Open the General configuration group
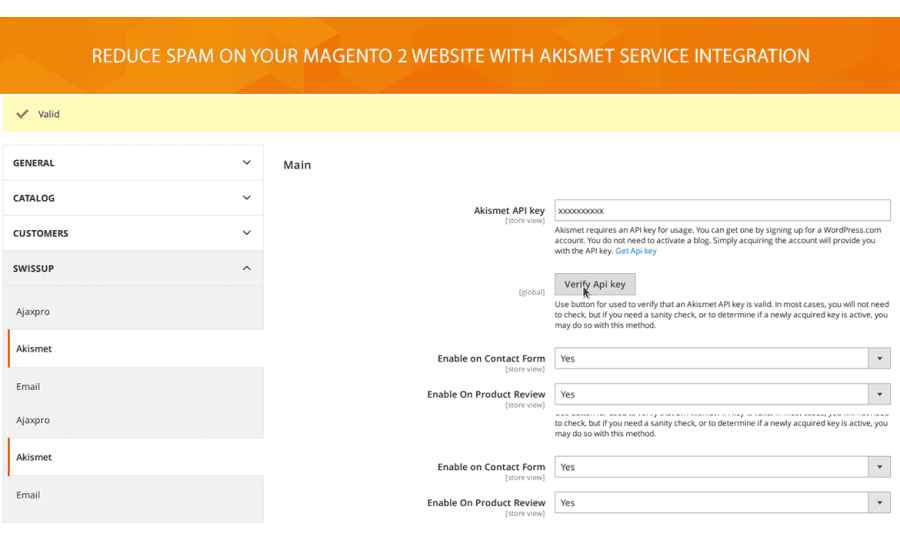The width and height of the screenshot is (900, 540). (x=34, y=163)
